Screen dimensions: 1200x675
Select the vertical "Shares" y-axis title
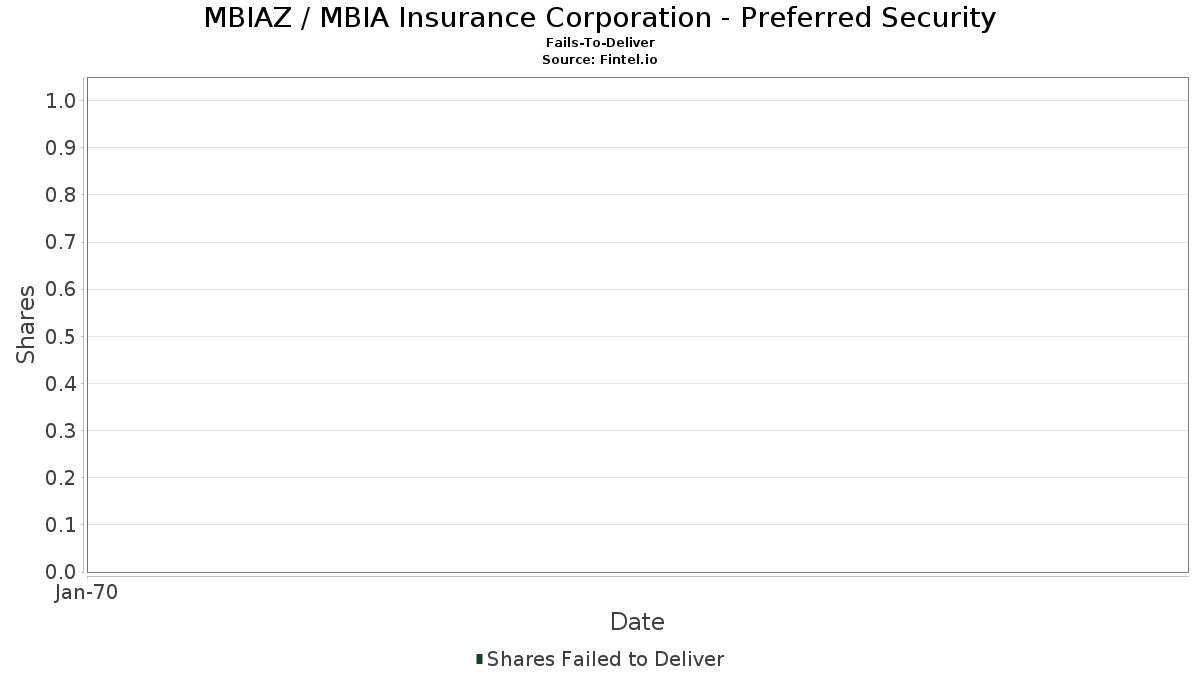[x=26, y=324]
